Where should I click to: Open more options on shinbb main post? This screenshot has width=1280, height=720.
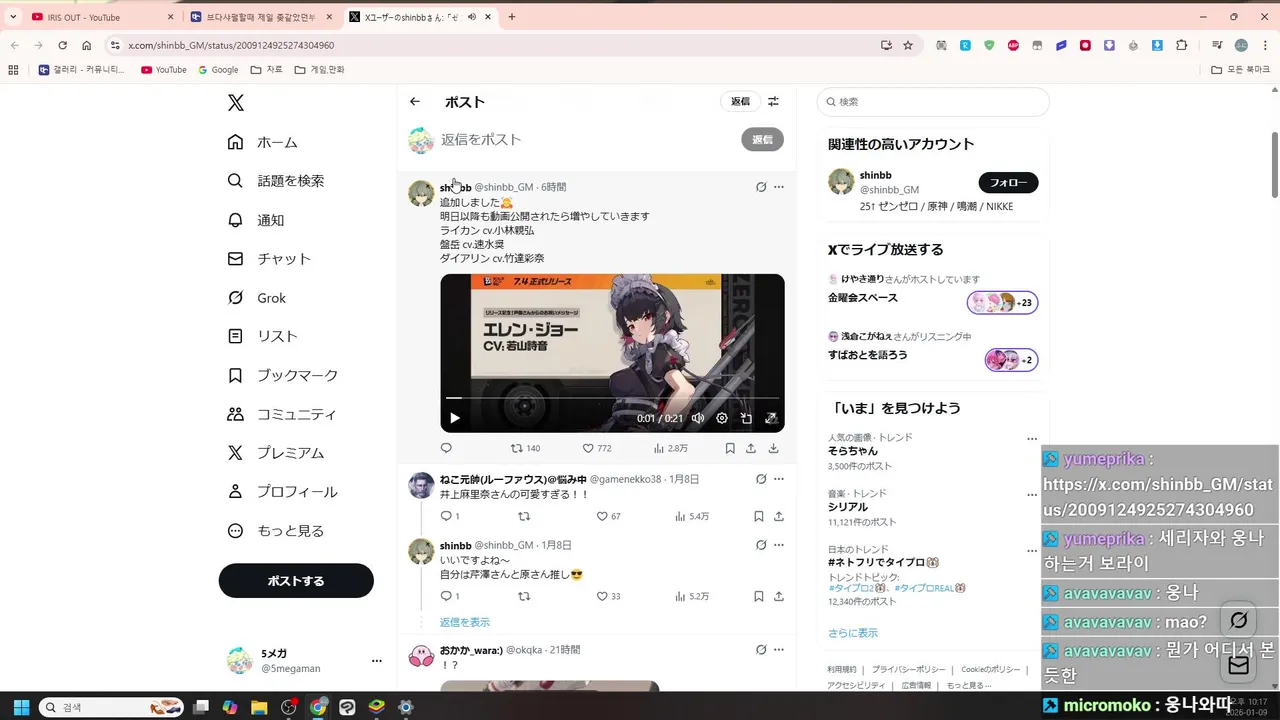click(x=779, y=187)
